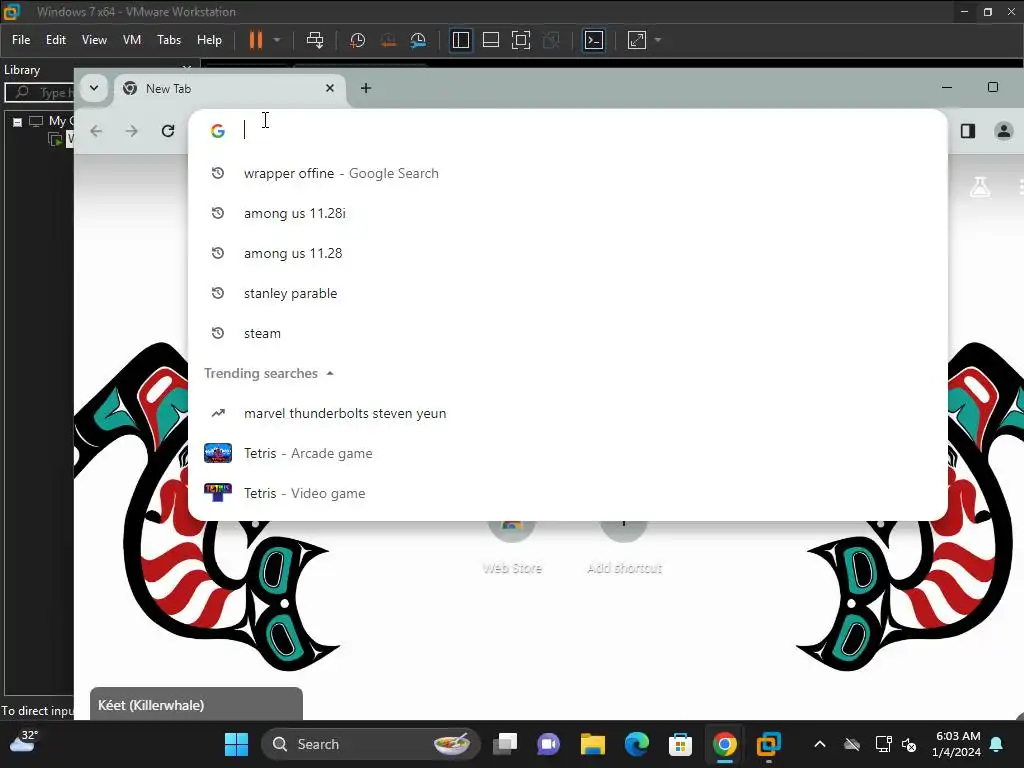Image resolution: width=1024 pixels, height=768 pixels.
Task: Click the muted volume tray icon
Action: click(x=908, y=744)
